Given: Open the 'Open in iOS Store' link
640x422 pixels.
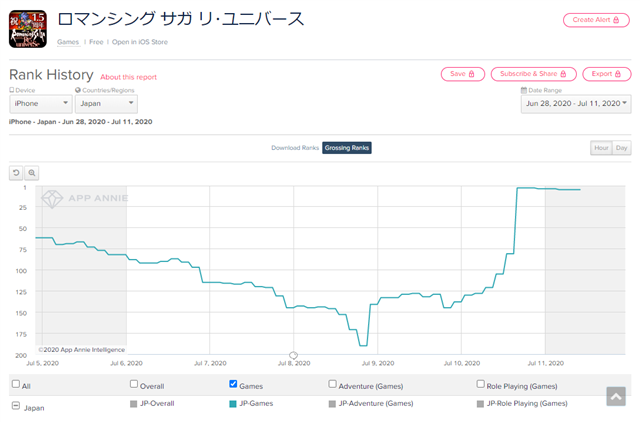Looking at the screenshot, I should tap(140, 42).
